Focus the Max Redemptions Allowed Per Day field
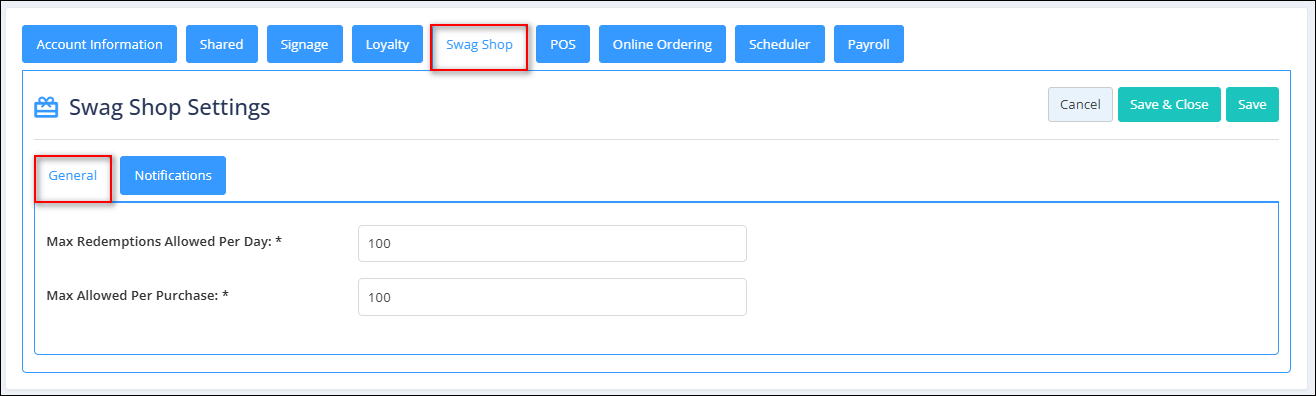Viewport: 1316px width, 396px height. click(552, 243)
